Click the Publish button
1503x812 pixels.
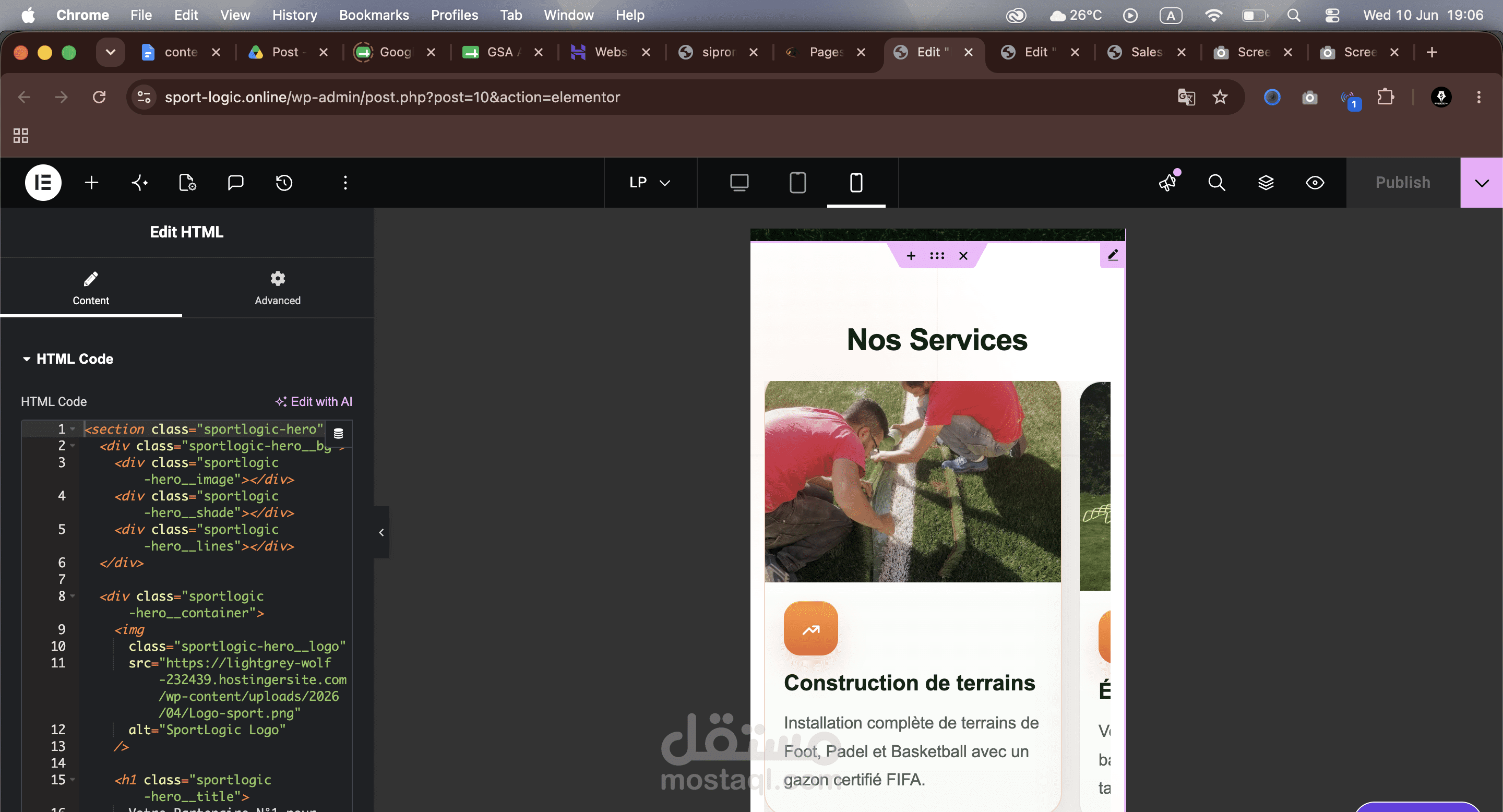1403,183
